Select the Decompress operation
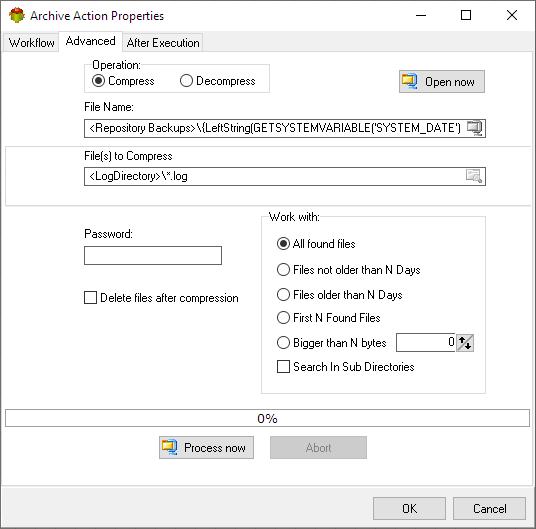This screenshot has width=536, height=529. pos(217,81)
